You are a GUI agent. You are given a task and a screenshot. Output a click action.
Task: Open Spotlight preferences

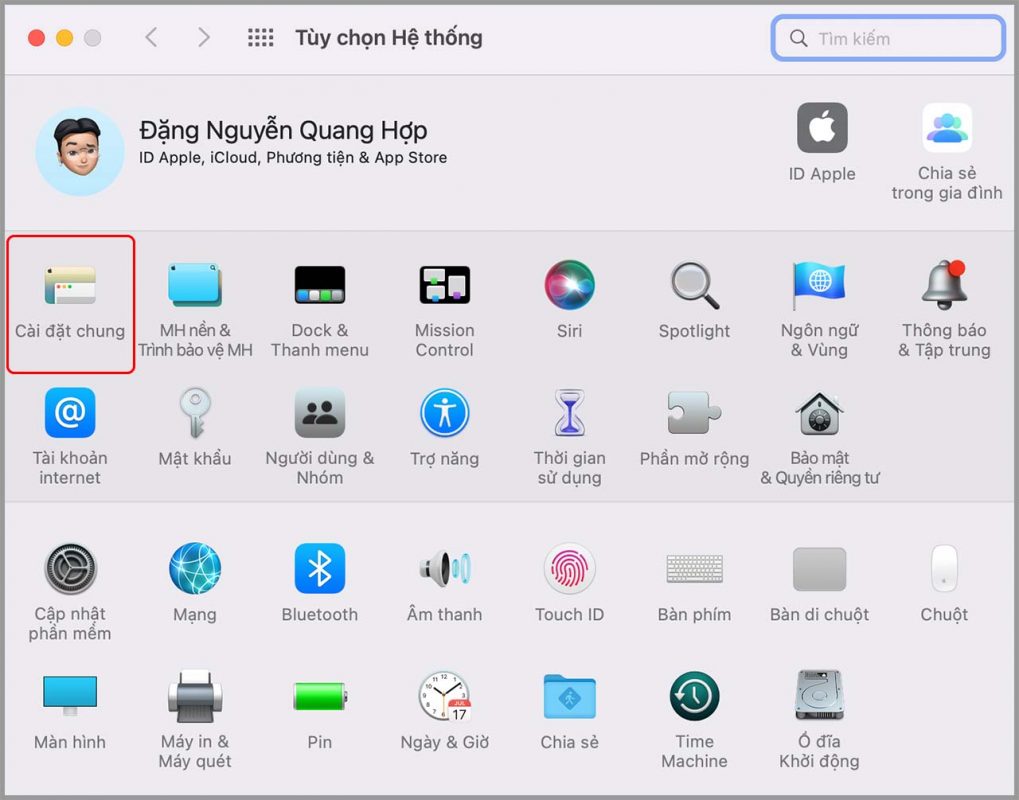click(694, 286)
